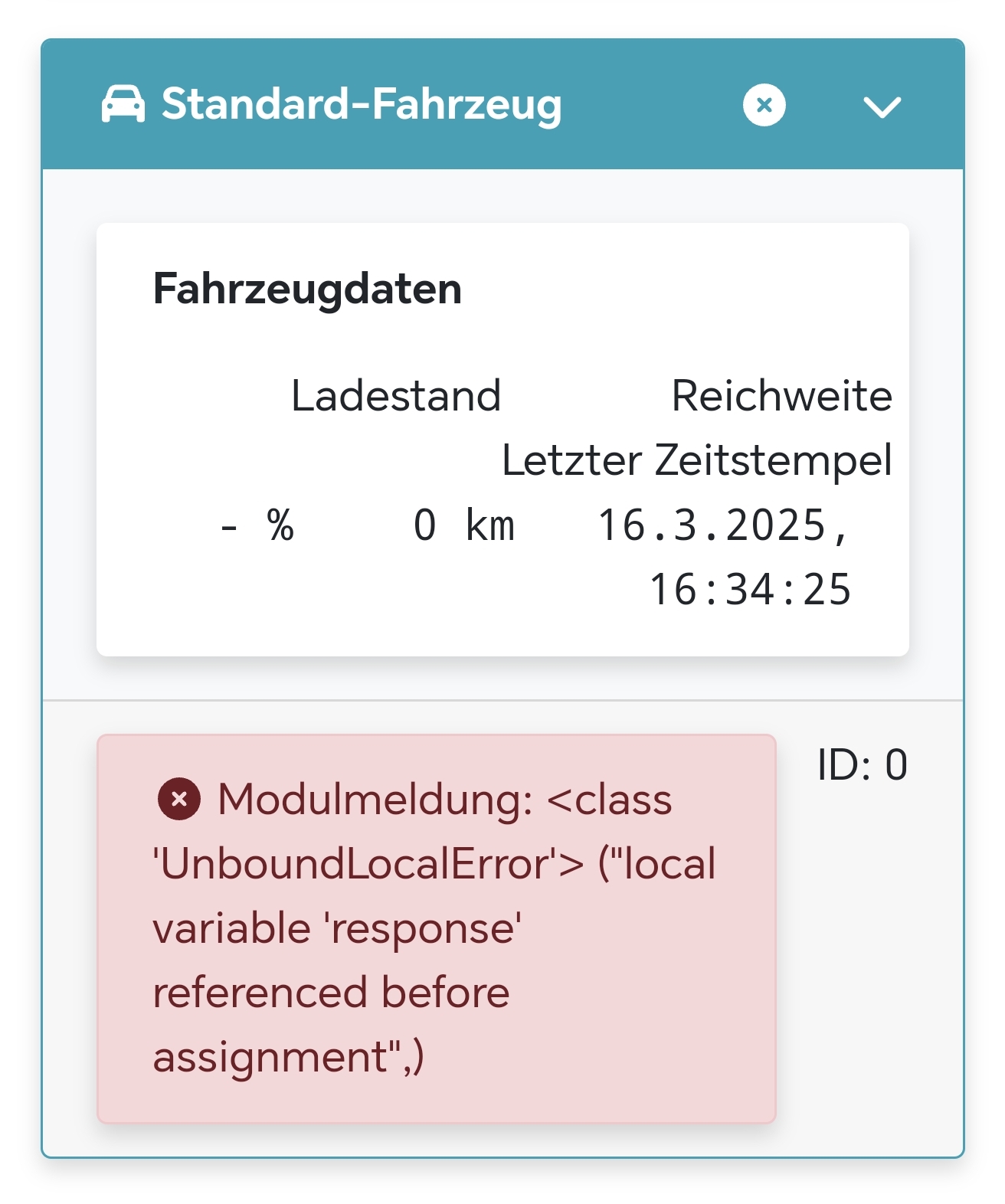
Task: Select the error icon in the Modulmeldung alert
Action: click(x=180, y=800)
